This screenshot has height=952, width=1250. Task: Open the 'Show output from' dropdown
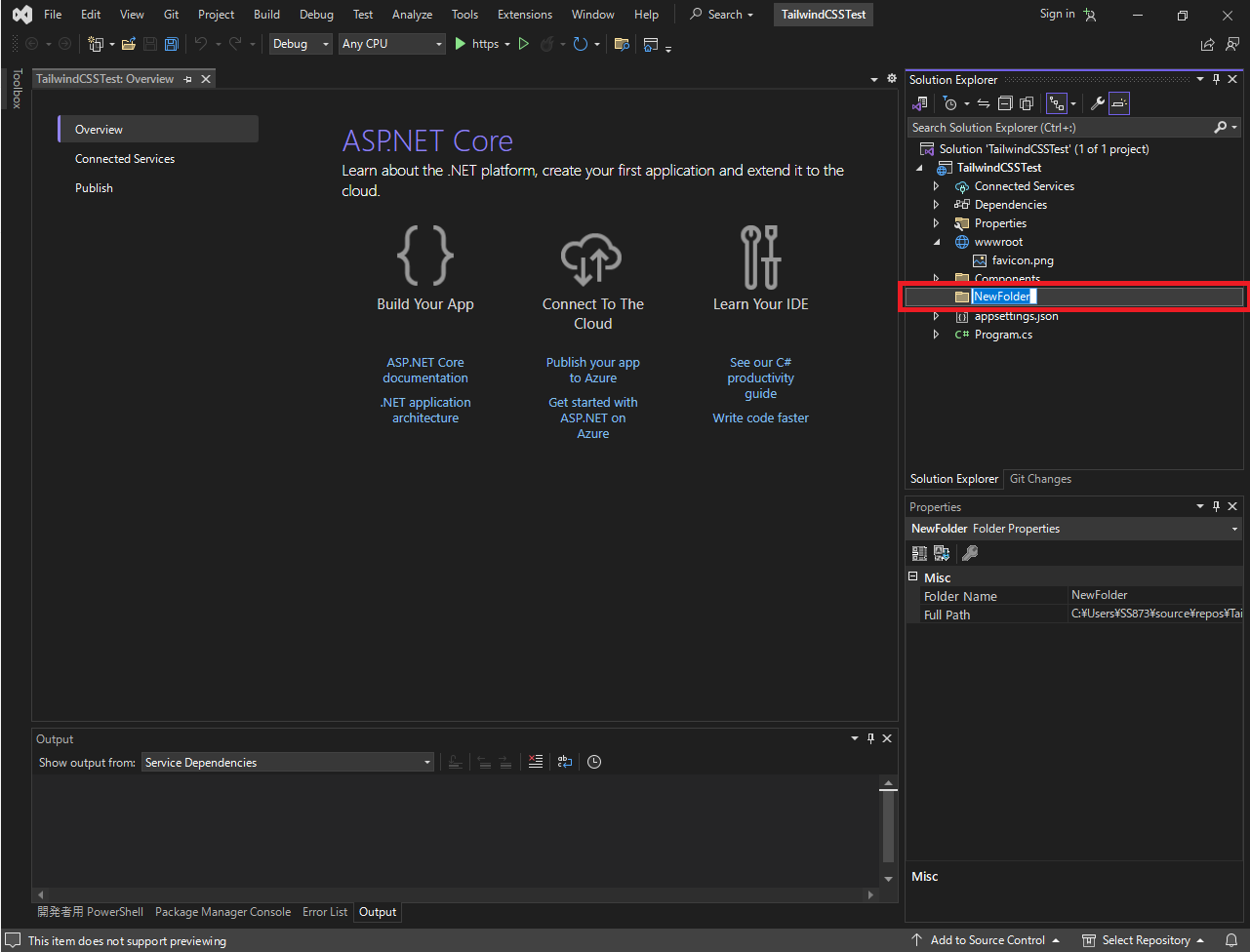click(287, 763)
